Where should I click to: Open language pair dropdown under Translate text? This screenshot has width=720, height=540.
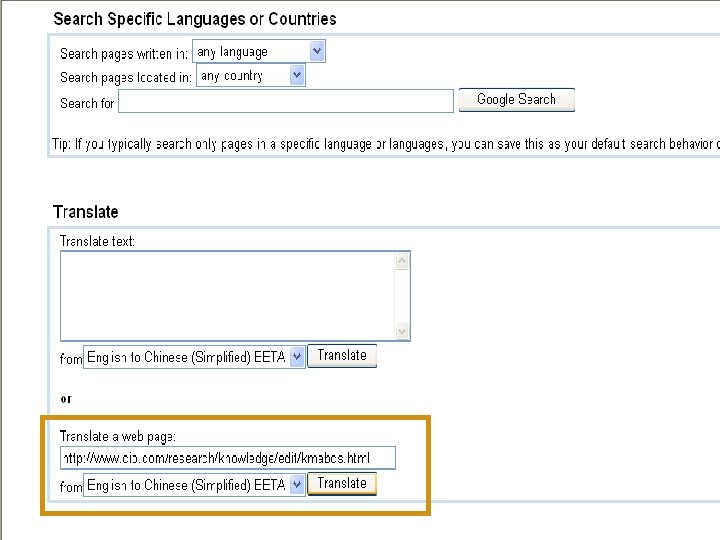194,357
